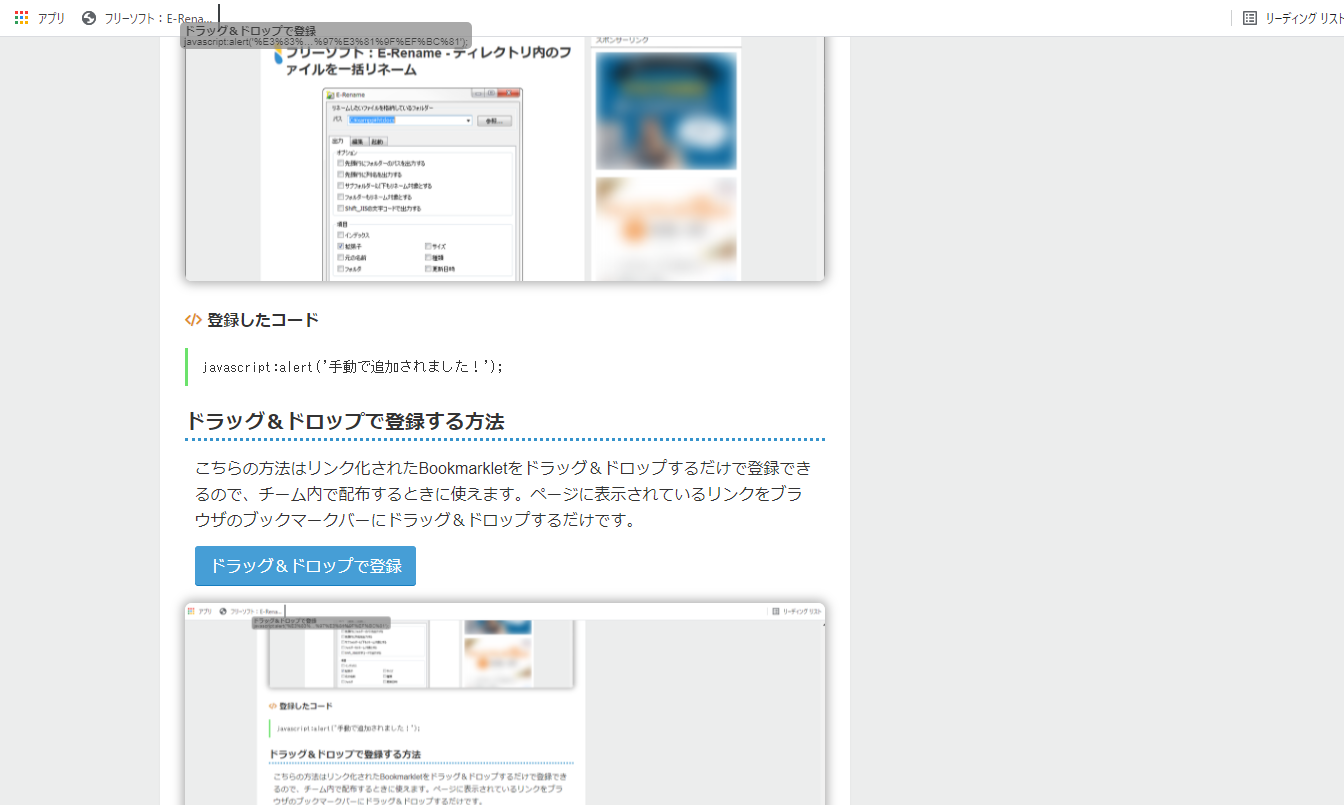Uncheck the 拡張子 checkbox in E-Rename dialog
This screenshot has height=805, width=1344.
click(x=341, y=246)
